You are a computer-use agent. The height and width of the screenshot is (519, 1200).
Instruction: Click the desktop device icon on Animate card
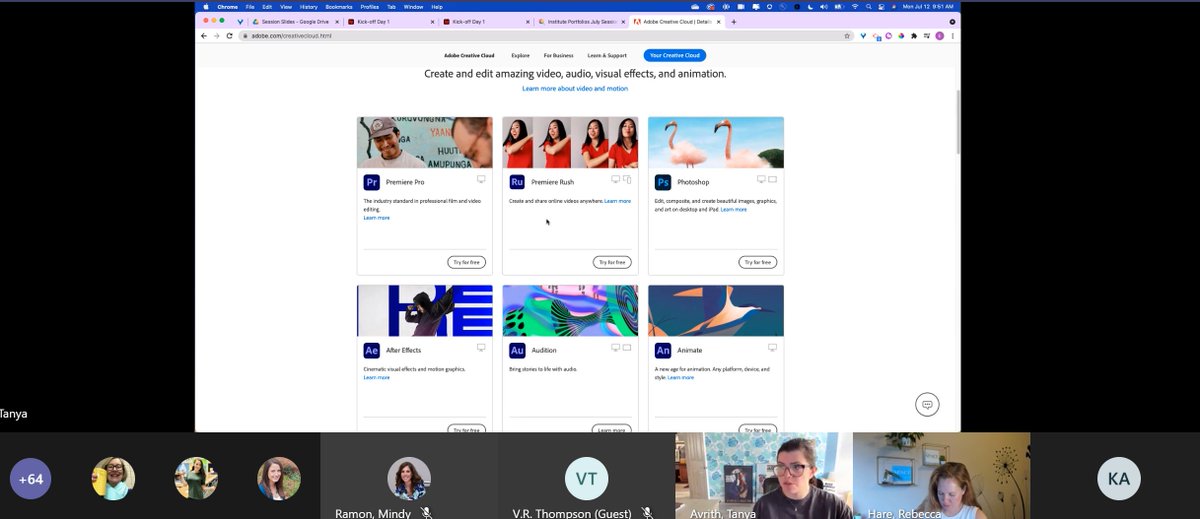point(772,347)
